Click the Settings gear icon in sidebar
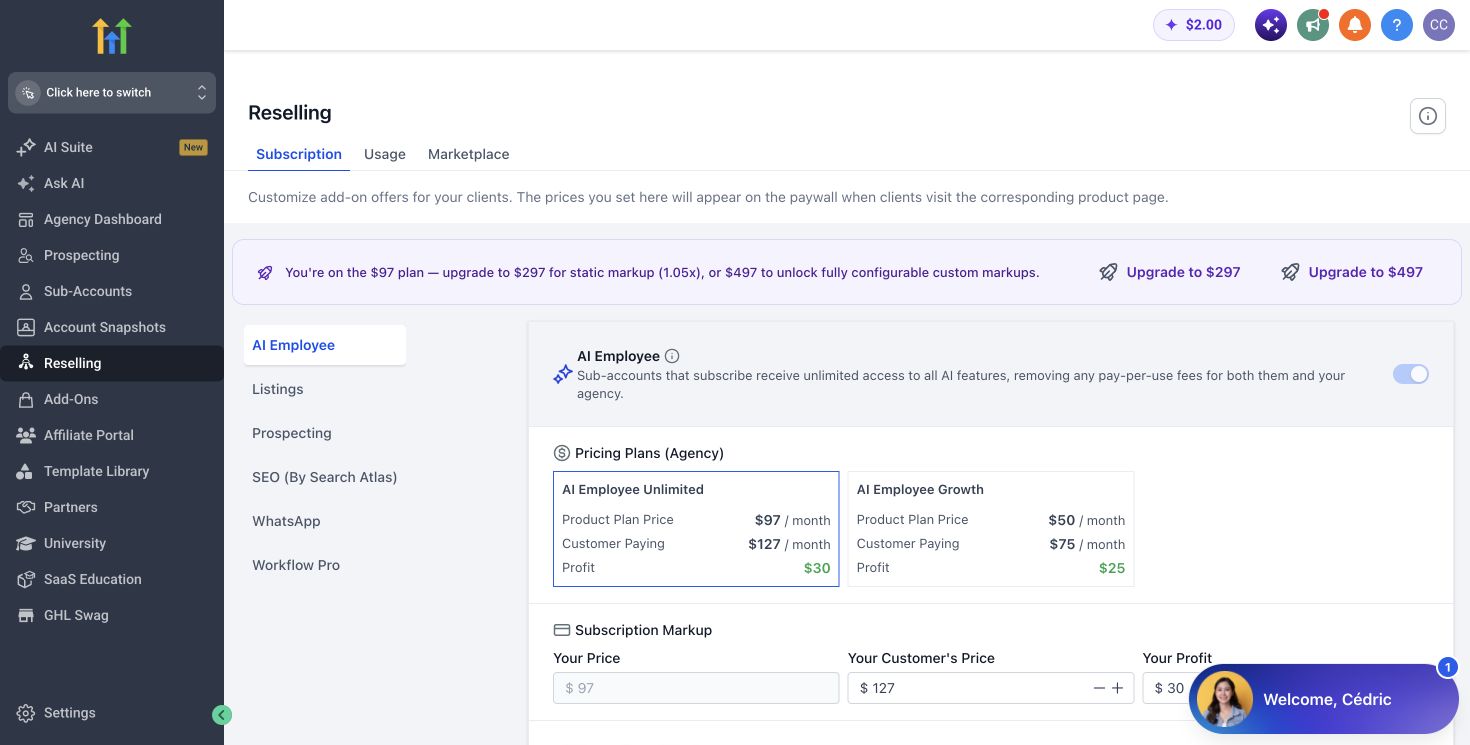Screen dimensions: 1470x745 [x=26, y=713]
